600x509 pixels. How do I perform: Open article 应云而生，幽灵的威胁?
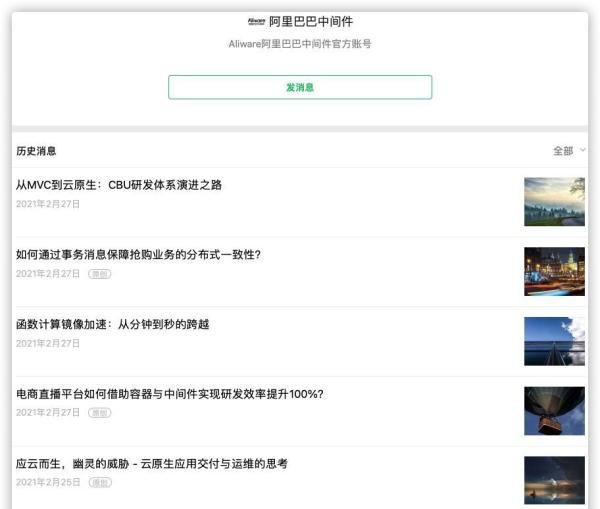click(x=152, y=463)
